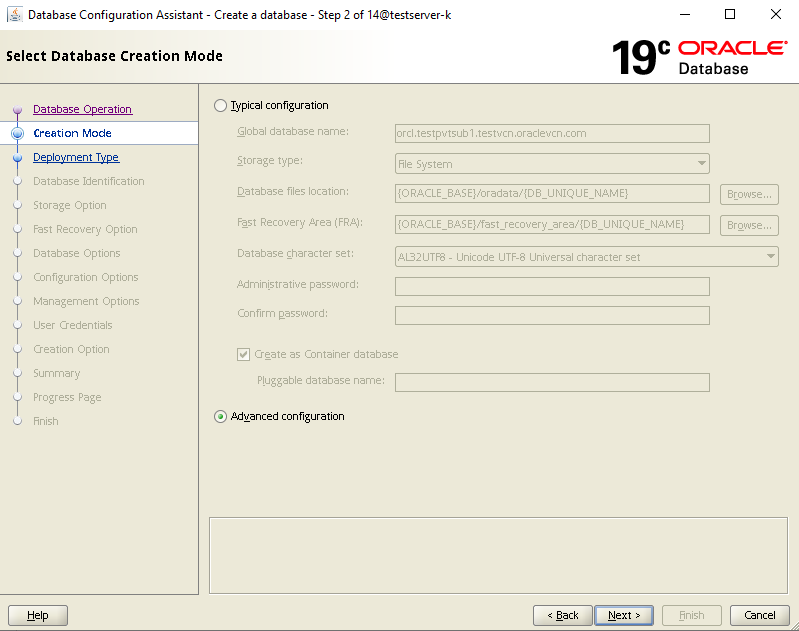The width and height of the screenshot is (799, 631).
Task: Click the Fast Recovery Area field
Action: (x=552, y=225)
